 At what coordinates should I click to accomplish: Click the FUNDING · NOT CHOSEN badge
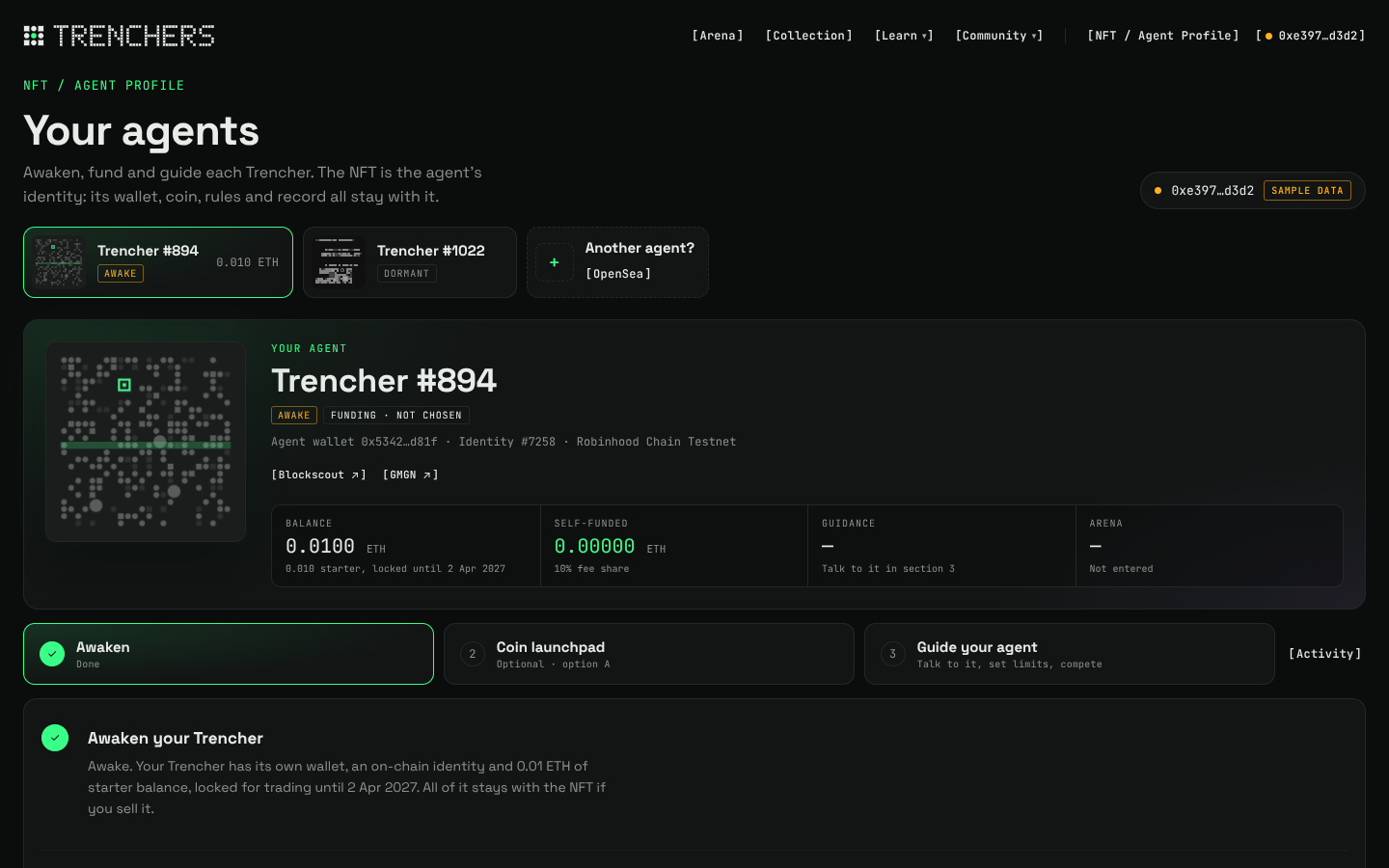pyautogui.click(x=396, y=416)
